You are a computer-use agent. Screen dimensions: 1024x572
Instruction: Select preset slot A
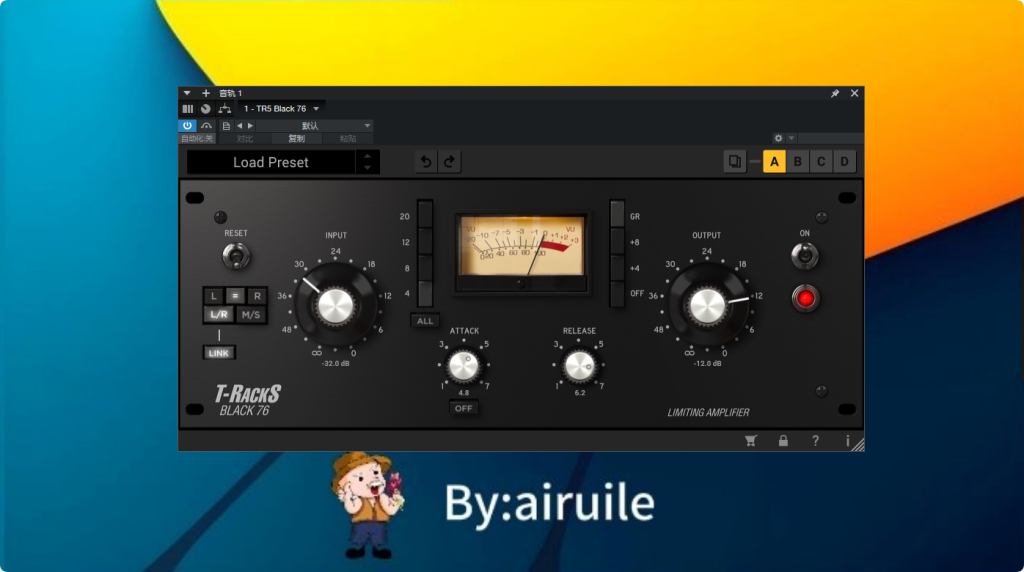pos(775,161)
